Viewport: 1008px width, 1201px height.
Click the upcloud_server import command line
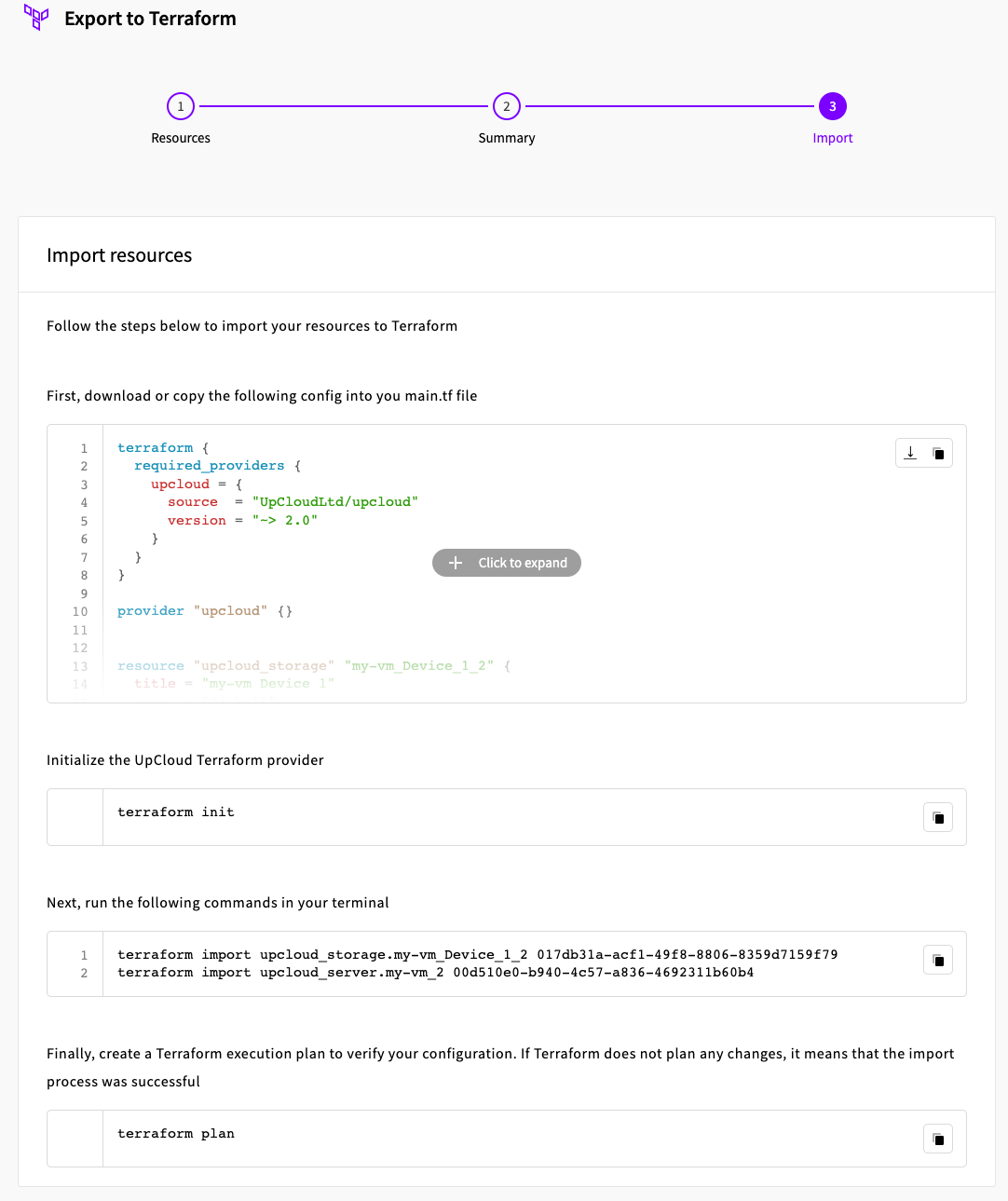pos(436,973)
